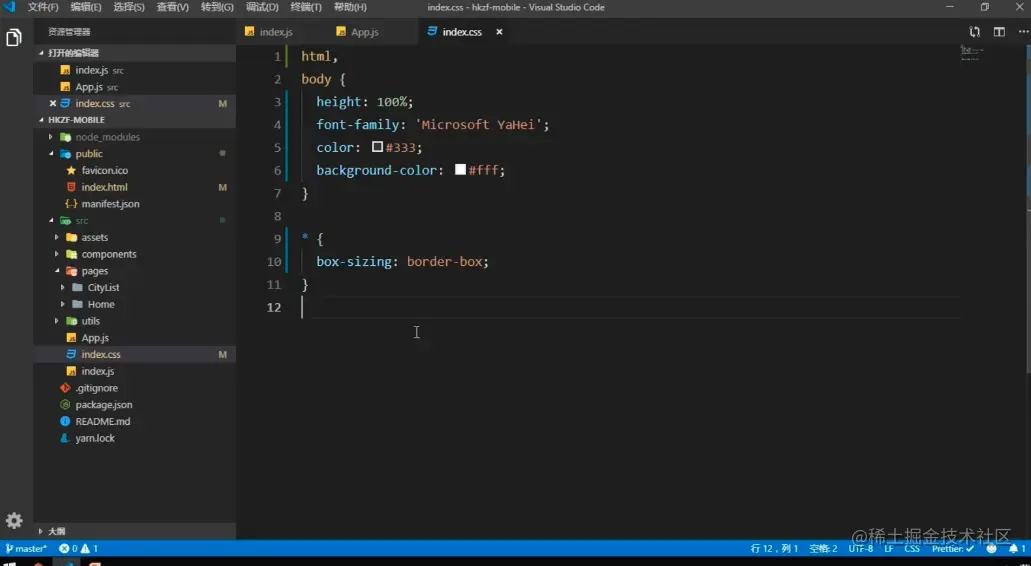This screenshot has height=566, width=1031.
Task: Place cursor on box-sizing property line
Action: [402, 262]
